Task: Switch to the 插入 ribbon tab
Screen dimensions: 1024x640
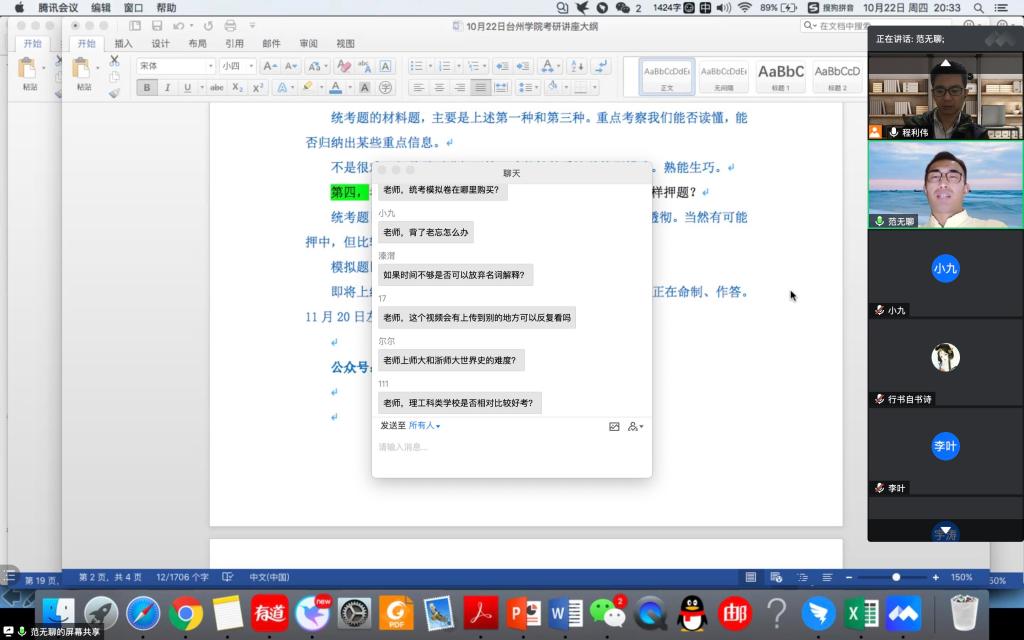Action: point(123,44)
